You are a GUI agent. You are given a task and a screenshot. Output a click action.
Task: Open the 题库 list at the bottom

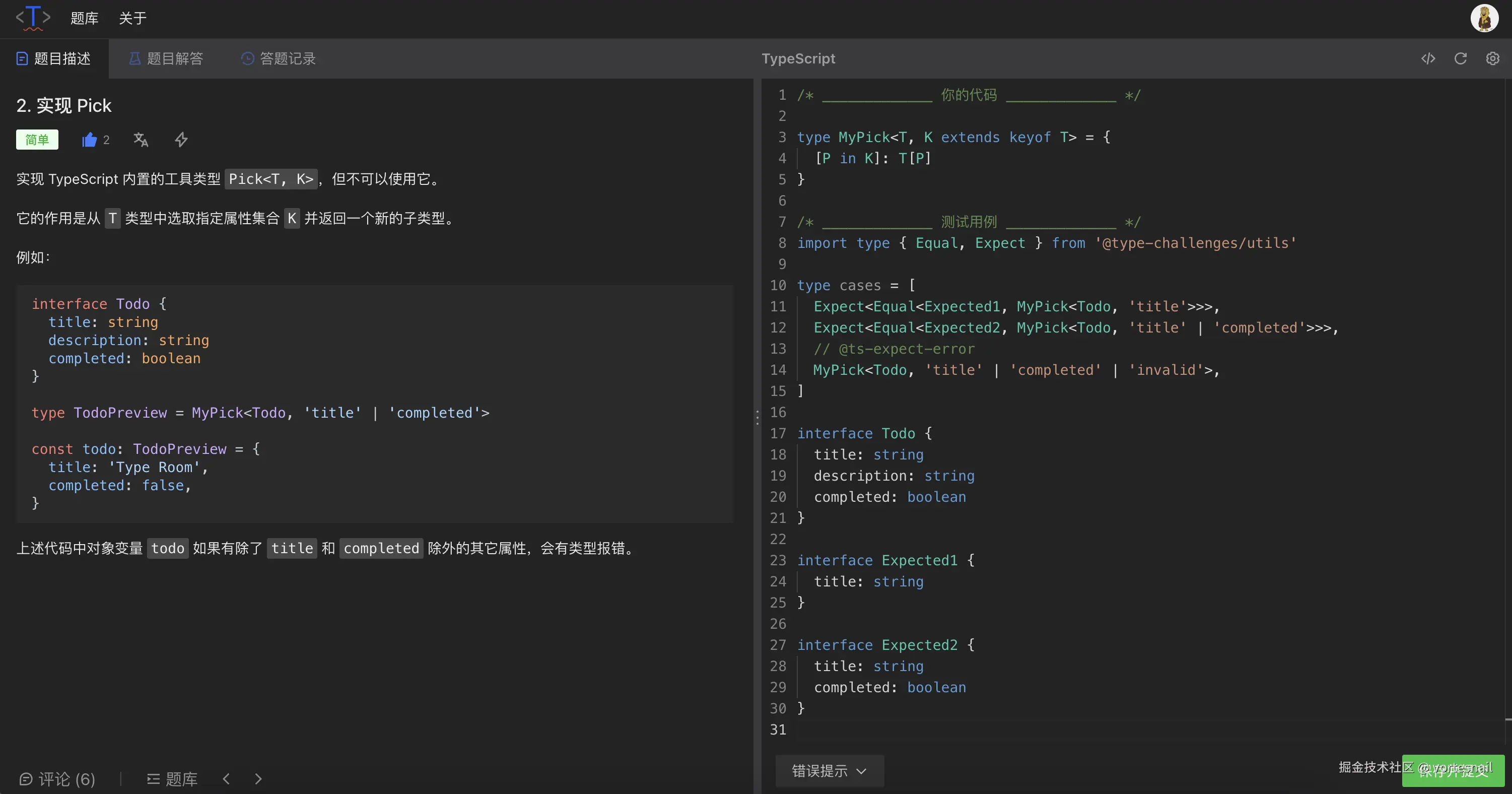coord(172,779)
